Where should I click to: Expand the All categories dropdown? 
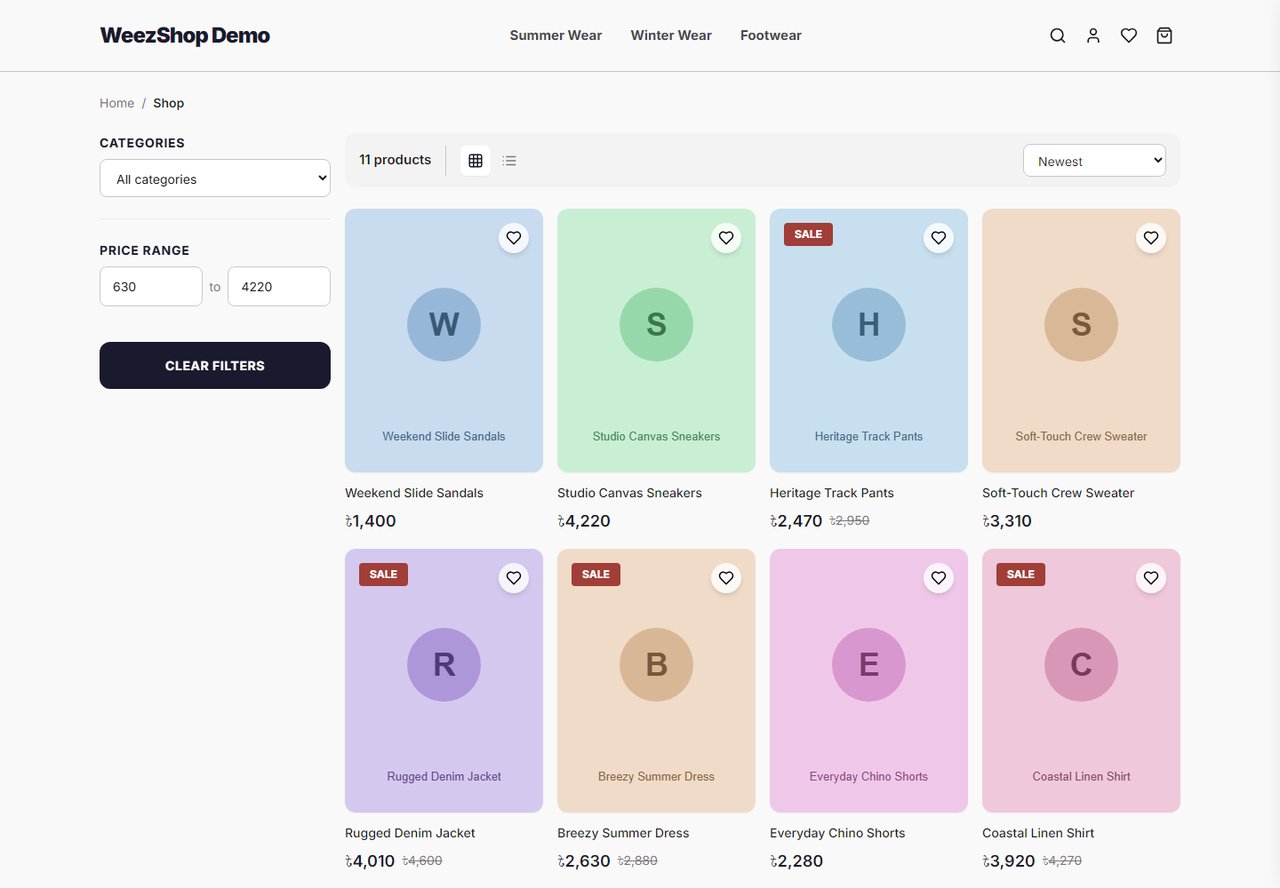point(215,178)
